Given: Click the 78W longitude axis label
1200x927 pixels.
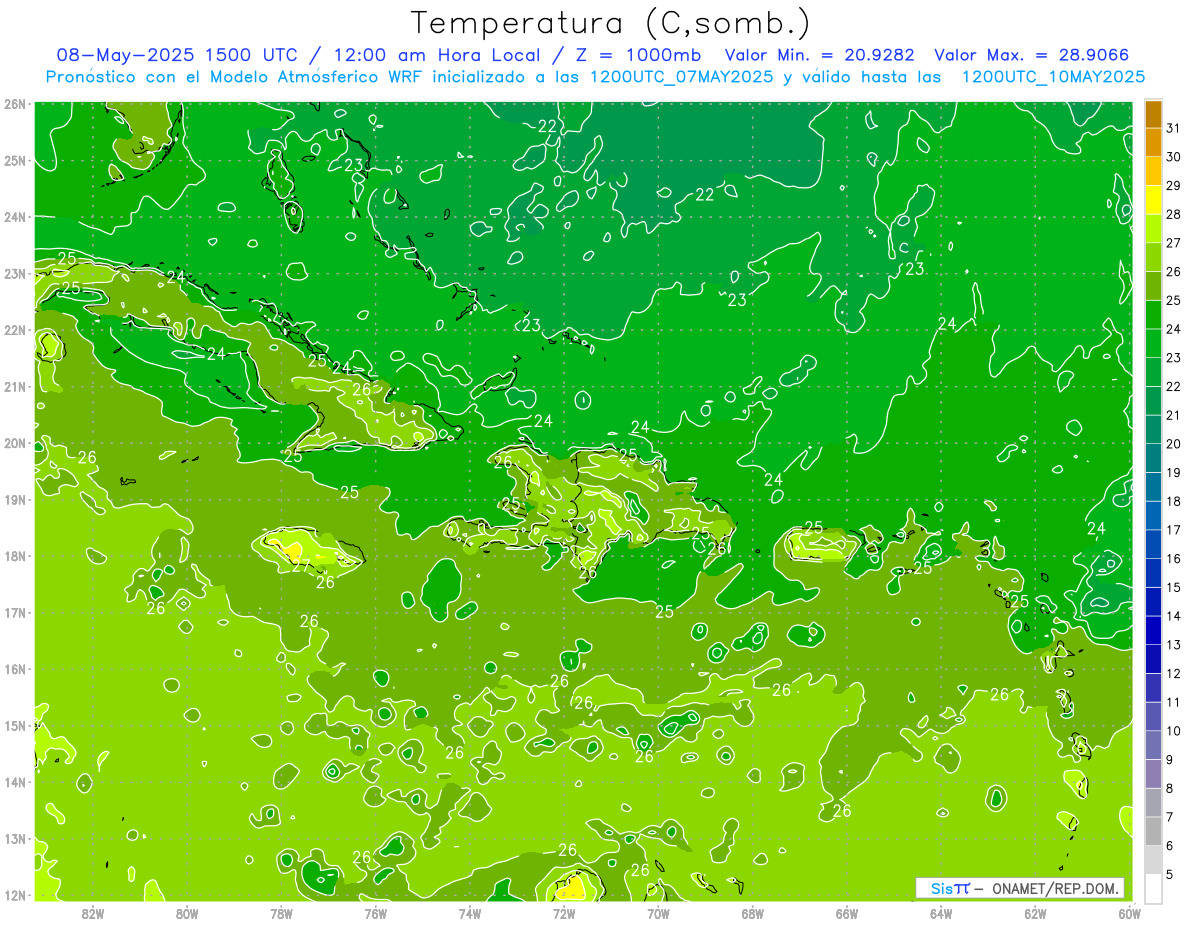Looking at the screenshot, I should point(281,913).
